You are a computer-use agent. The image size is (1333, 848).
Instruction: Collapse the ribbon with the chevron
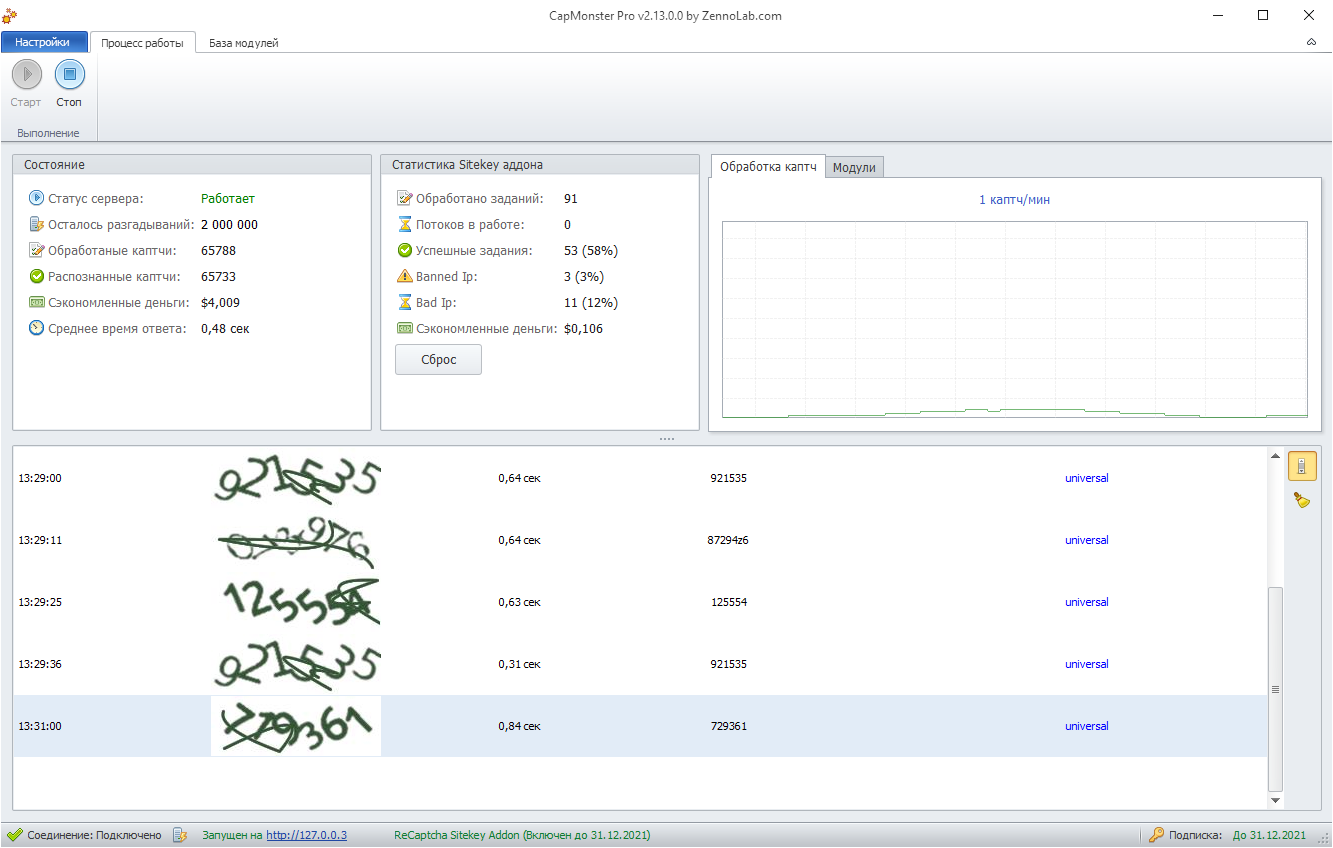pyautogui.click(x=1311, y=43)
